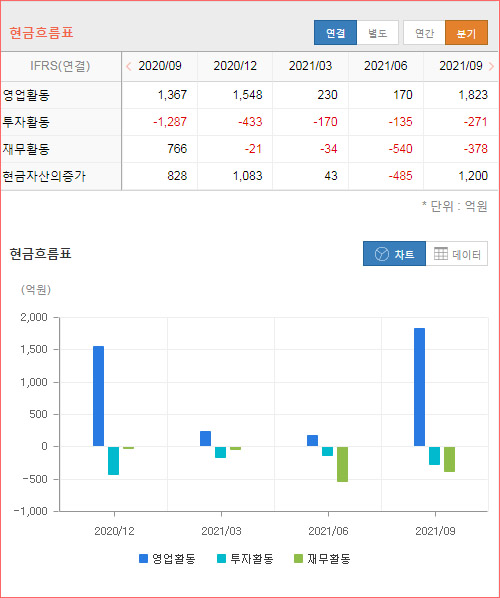Click the 단위 : 억원 unit note
The height and width of the screenshot is (598, 500).
click(455, 206)
